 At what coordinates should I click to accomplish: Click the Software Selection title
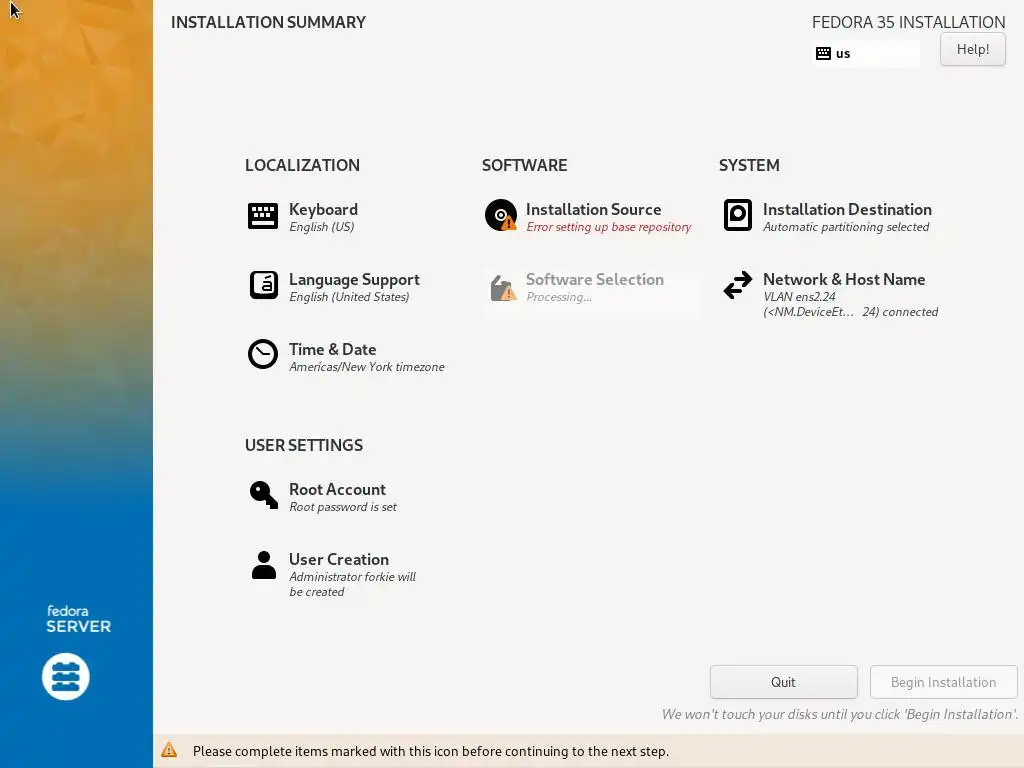tap(594, 279)
